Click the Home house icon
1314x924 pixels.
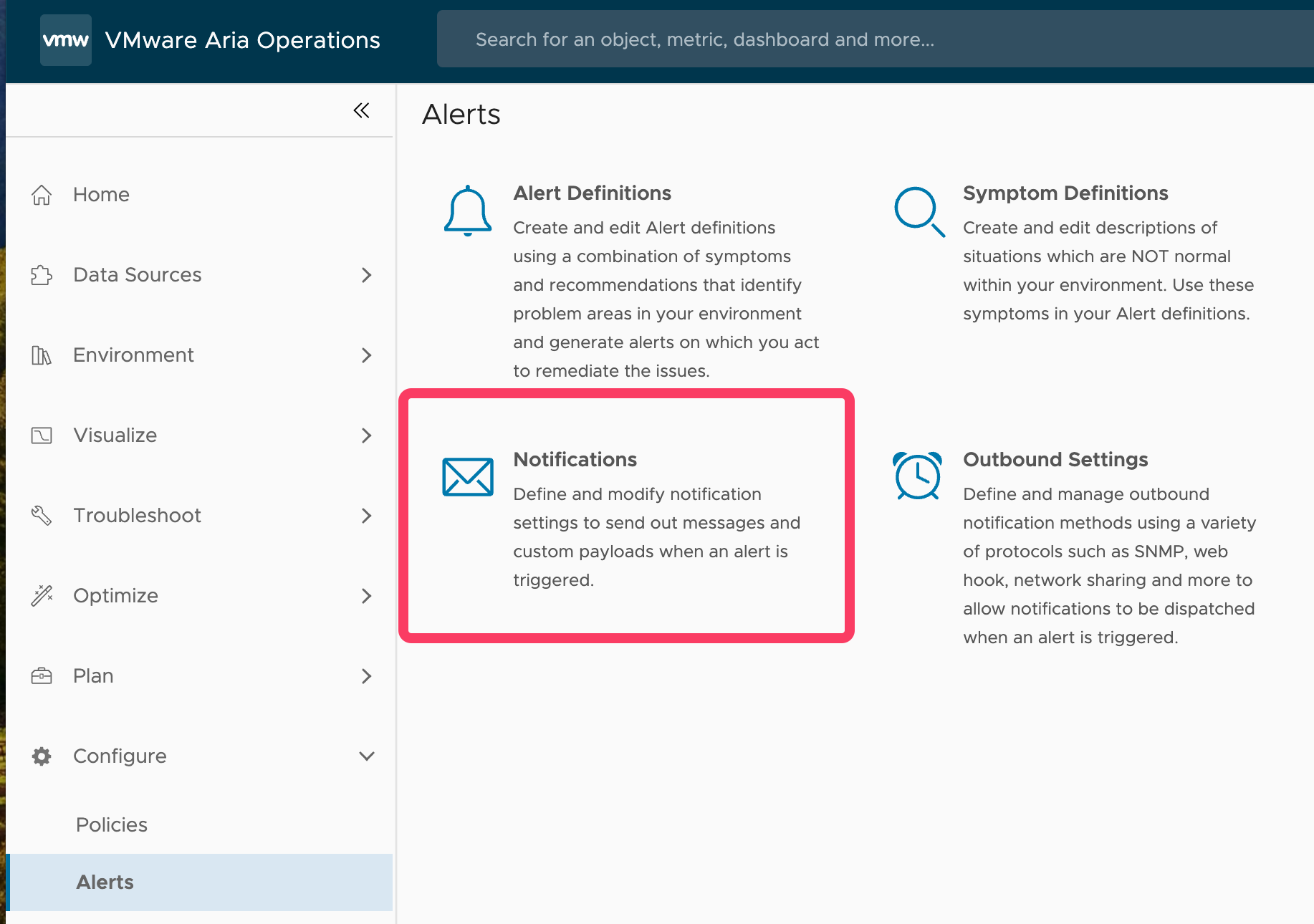42,195
